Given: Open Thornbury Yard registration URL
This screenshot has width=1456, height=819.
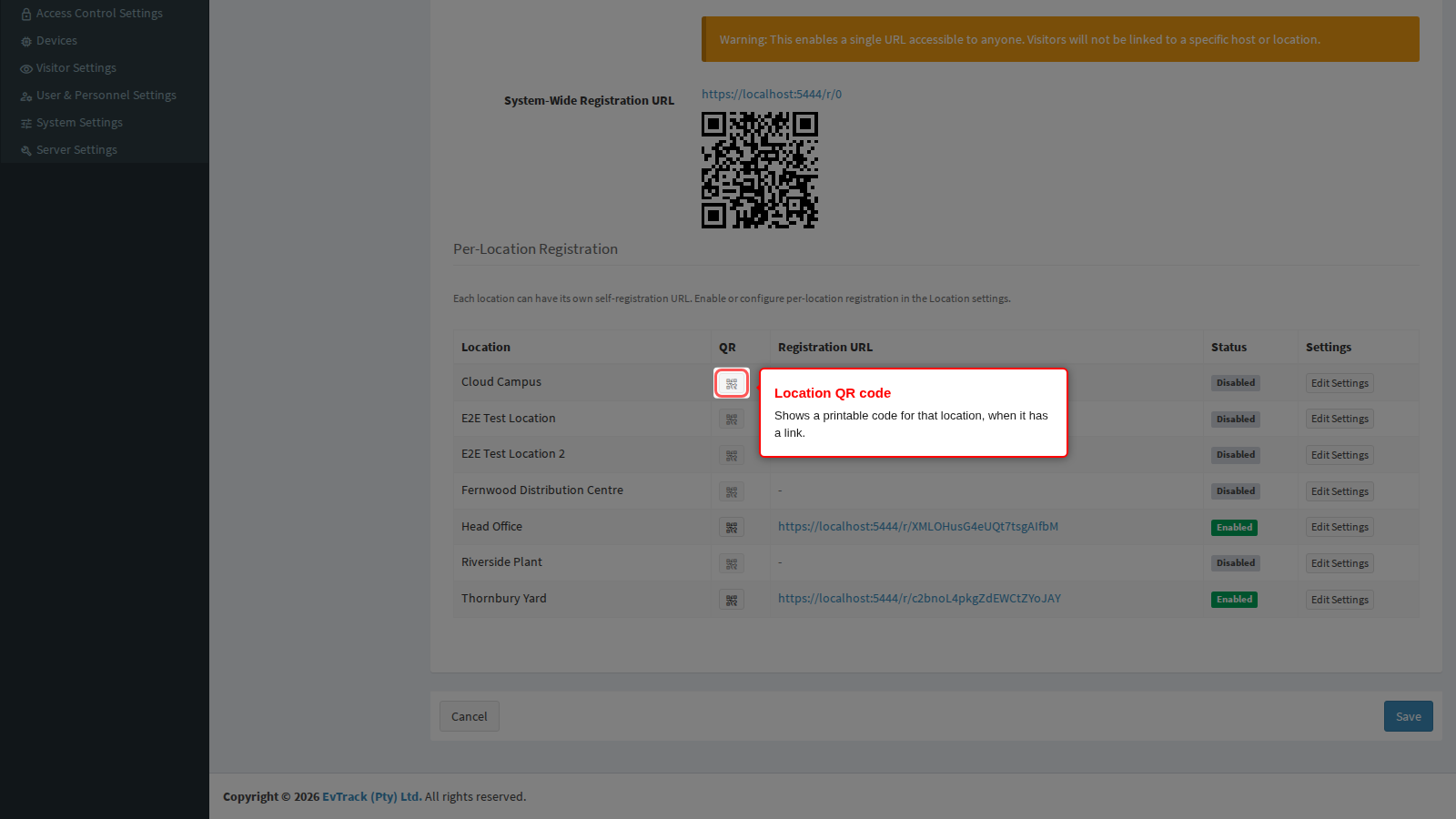Looking at the screenshot, I should tap(919, 598).
